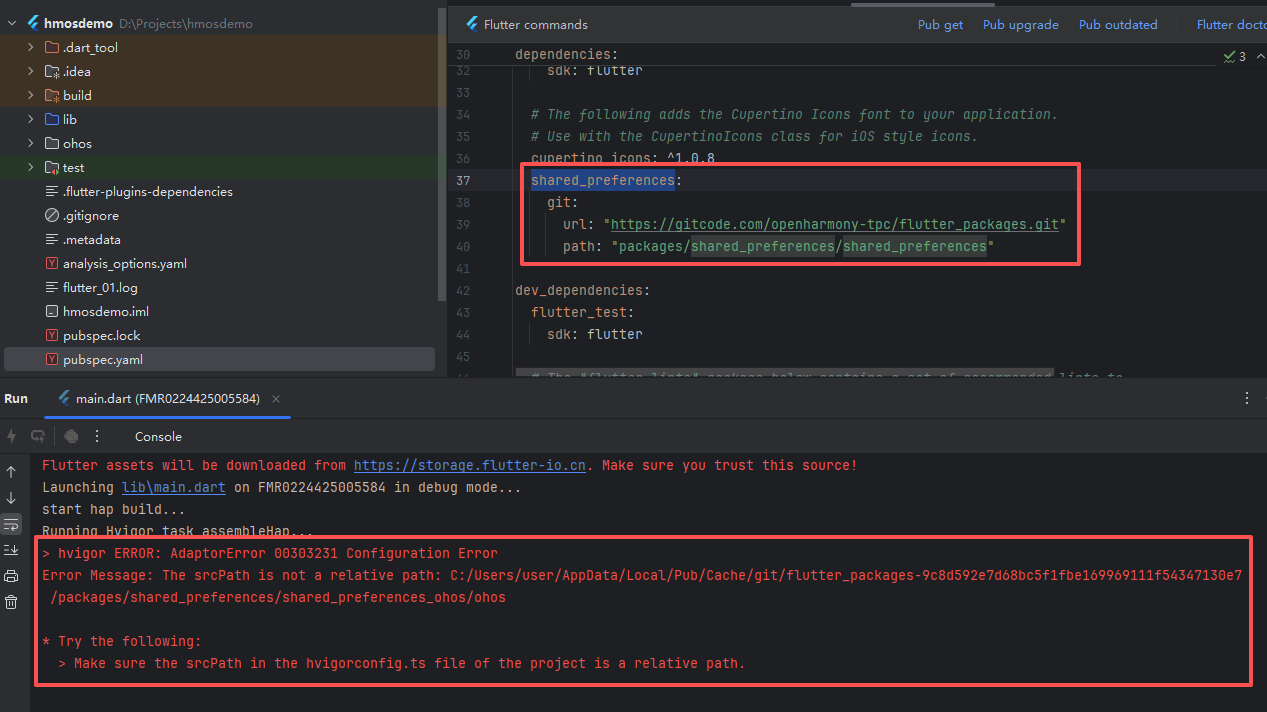Select the .gitignore file name
This screenshot has height=712, width=1267.
(x=91, y=215)
